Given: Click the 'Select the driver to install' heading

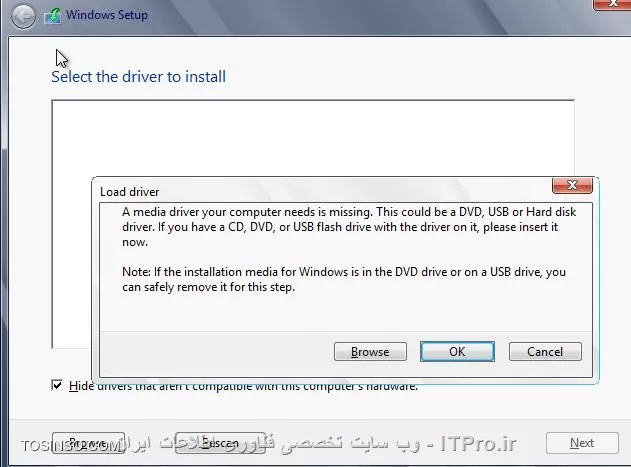Looking at the screenshot, I should [138, 76].
